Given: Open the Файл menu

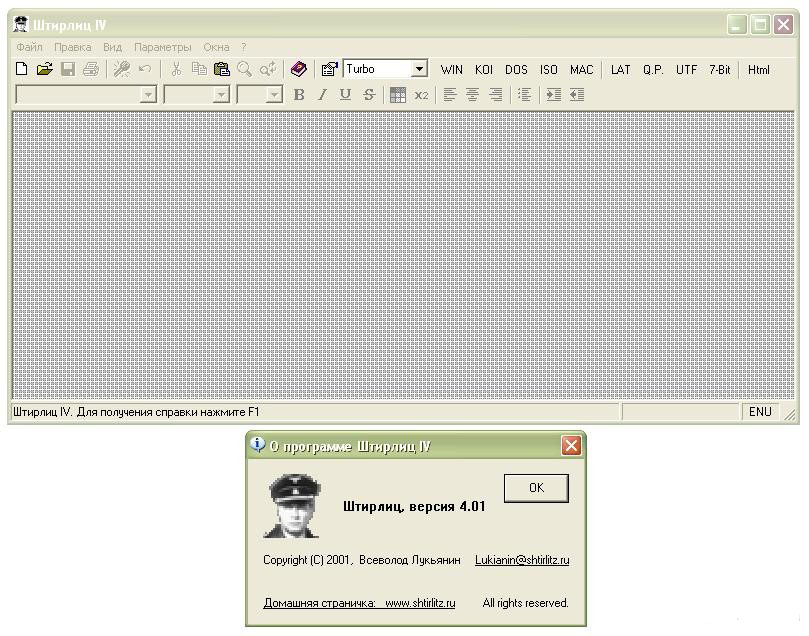Looking at the screenshot, I should click(29, 47).
